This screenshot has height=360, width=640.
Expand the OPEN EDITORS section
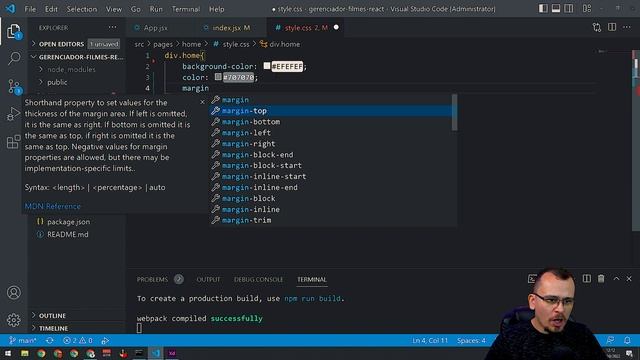[61, 44]
